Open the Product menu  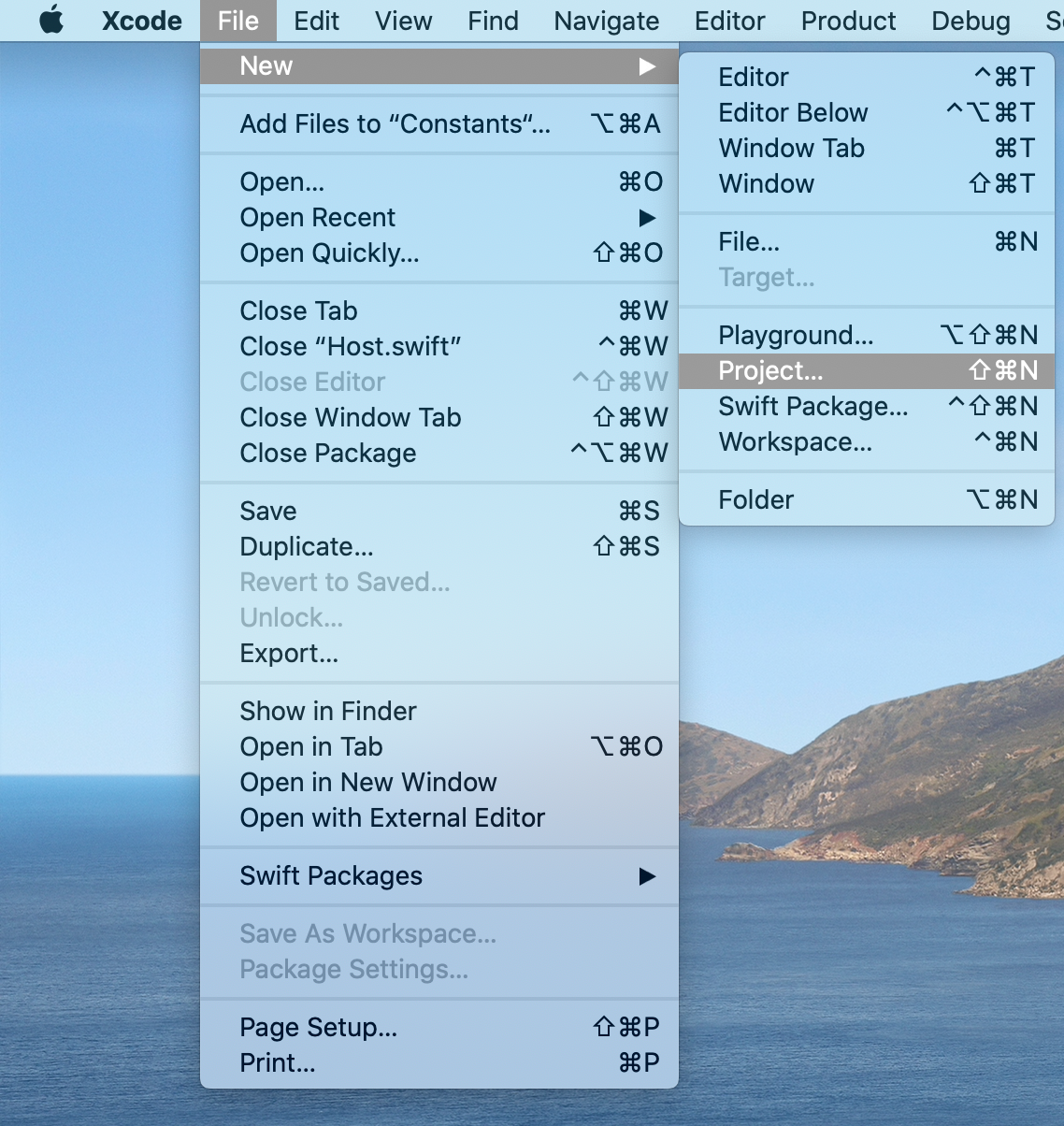(849, 21)
